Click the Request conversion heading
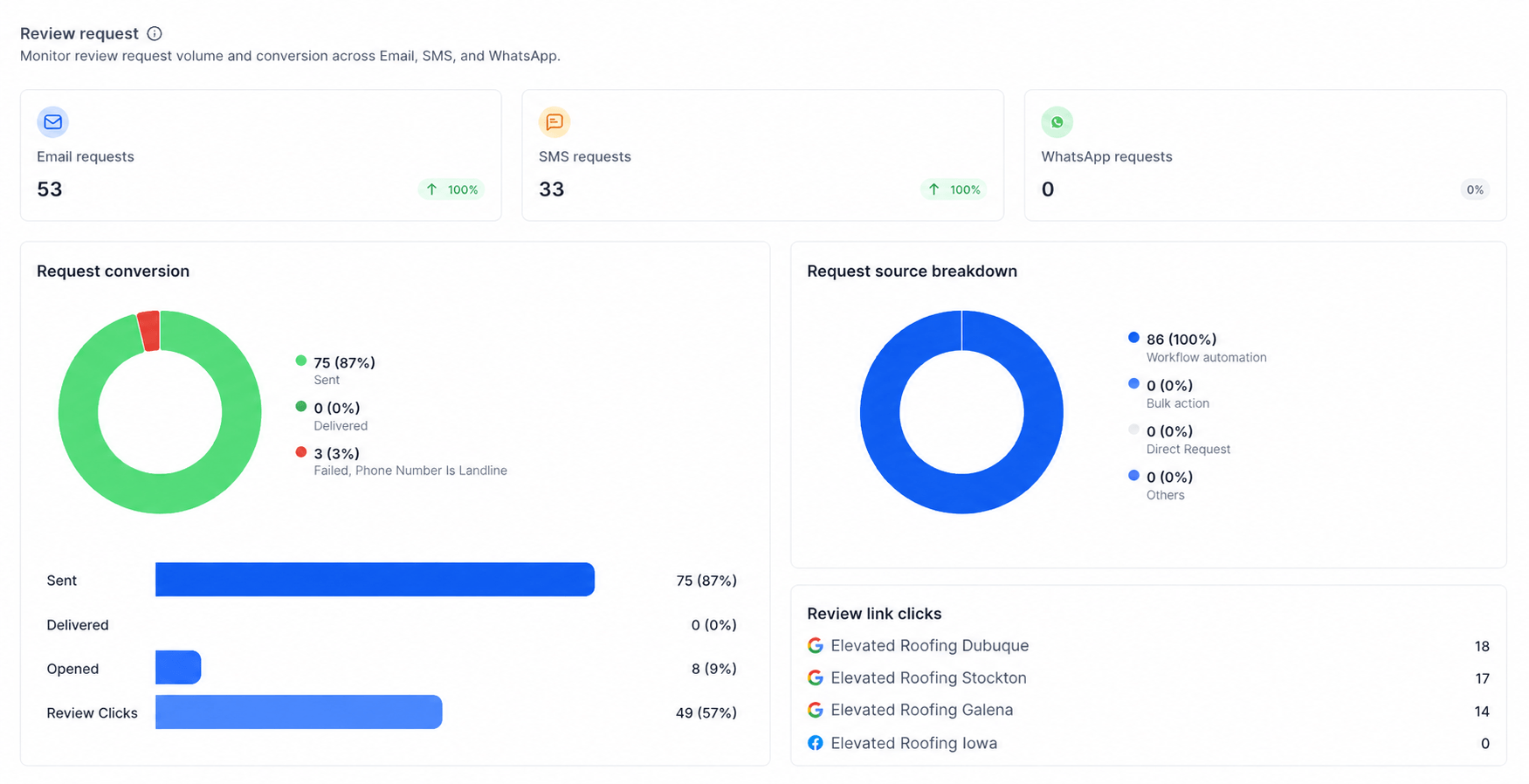 click(x=114, y=271)
